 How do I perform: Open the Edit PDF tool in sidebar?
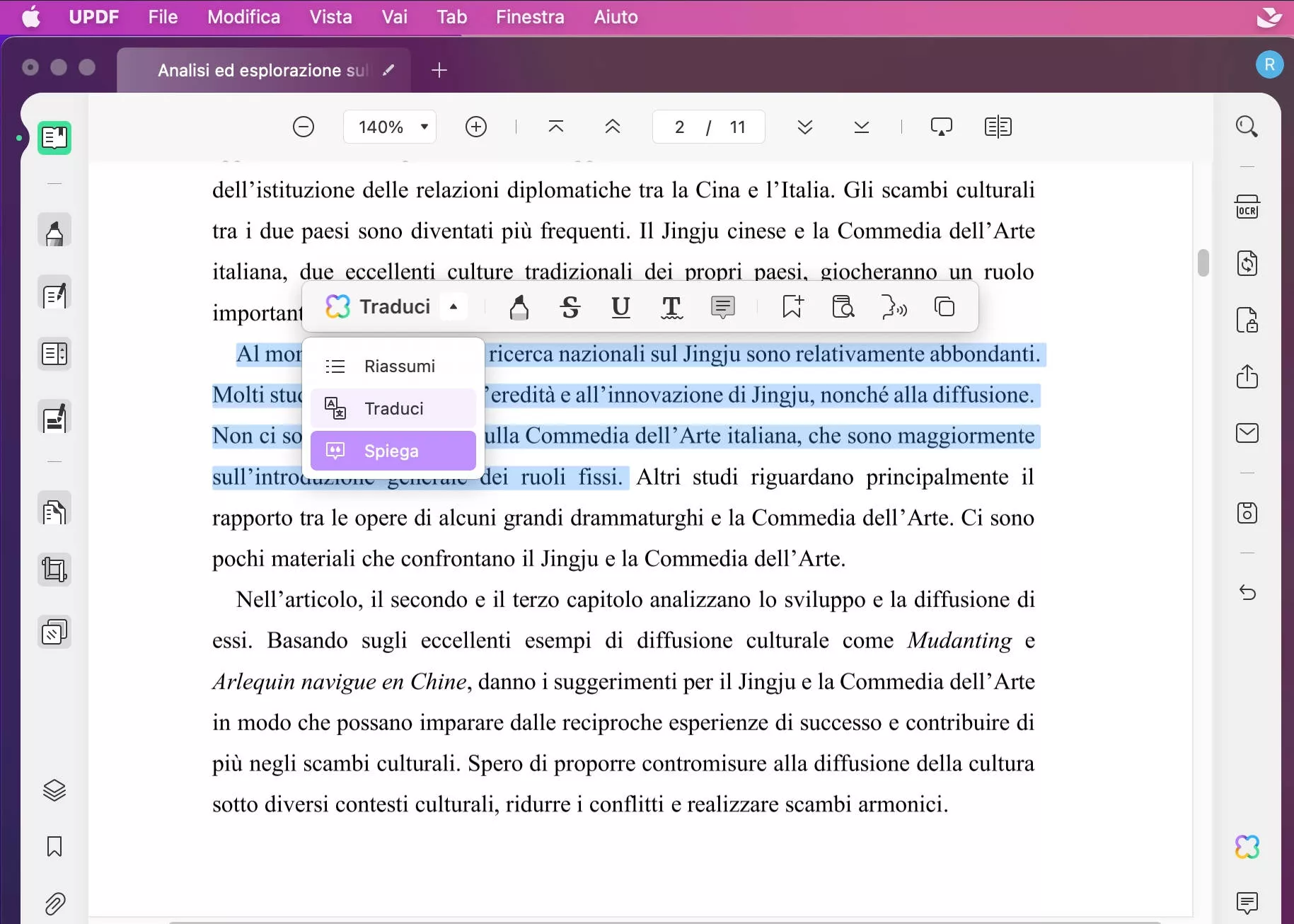tap(54, 293)
